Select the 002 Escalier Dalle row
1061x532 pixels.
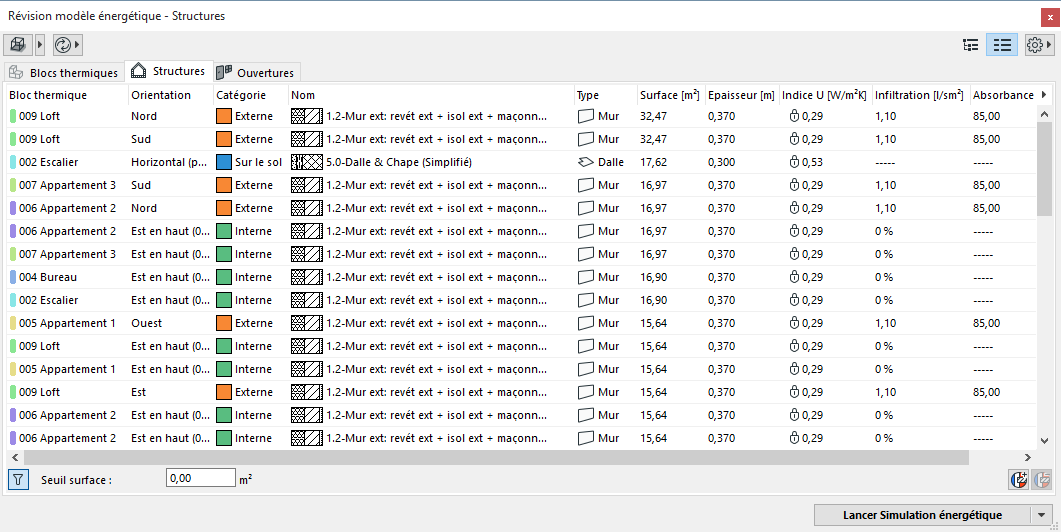click(521, 162)
